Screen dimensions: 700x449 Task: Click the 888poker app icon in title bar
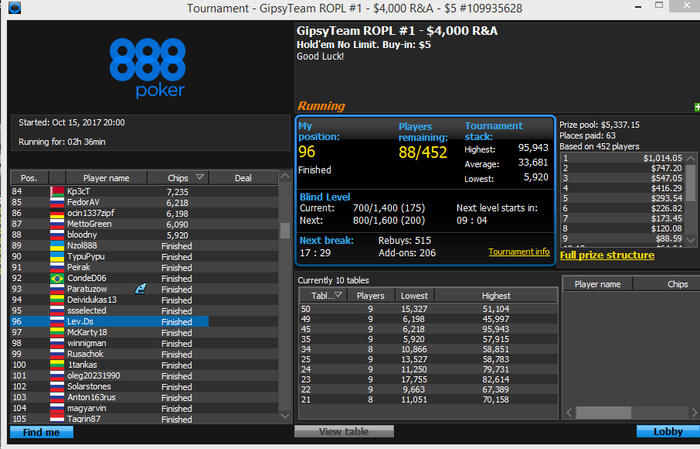[x=14, y=8]
